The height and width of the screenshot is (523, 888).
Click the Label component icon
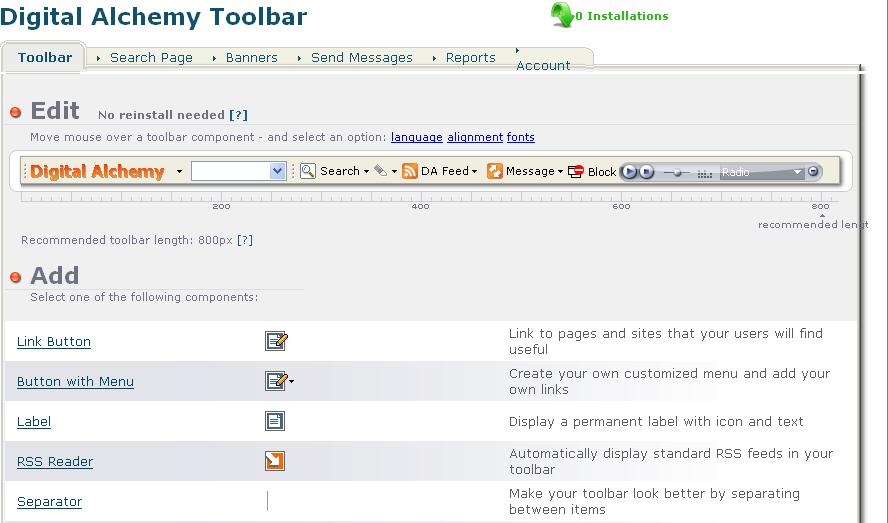tap(275, 422)
